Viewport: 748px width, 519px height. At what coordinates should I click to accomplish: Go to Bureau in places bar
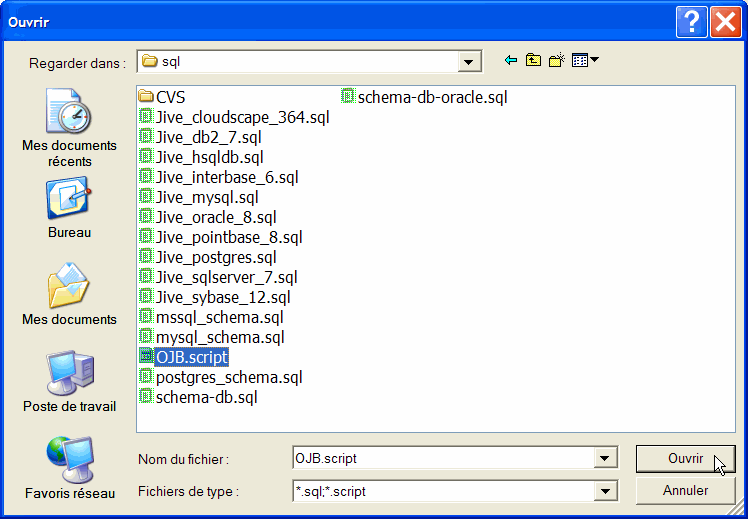(x=69, y=208)
